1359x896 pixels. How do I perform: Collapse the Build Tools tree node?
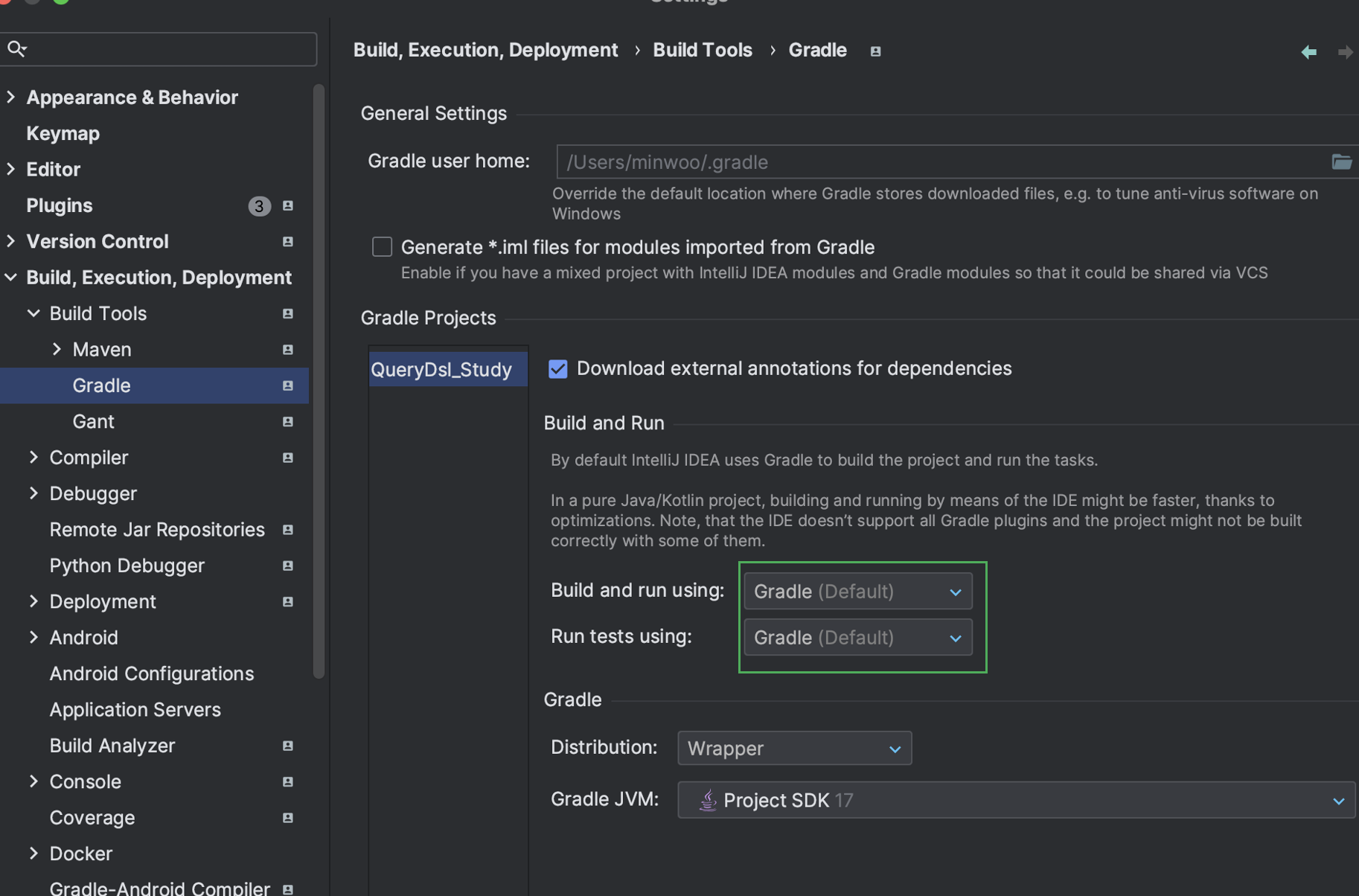pos(33,313)
